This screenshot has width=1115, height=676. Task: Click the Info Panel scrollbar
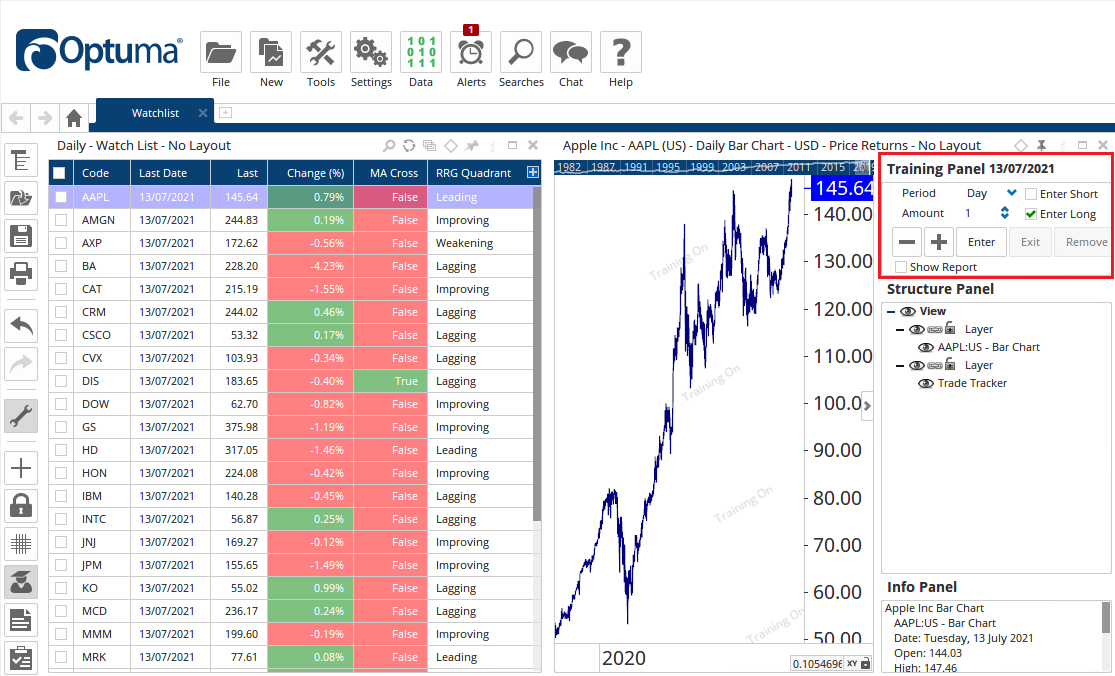1106,618
